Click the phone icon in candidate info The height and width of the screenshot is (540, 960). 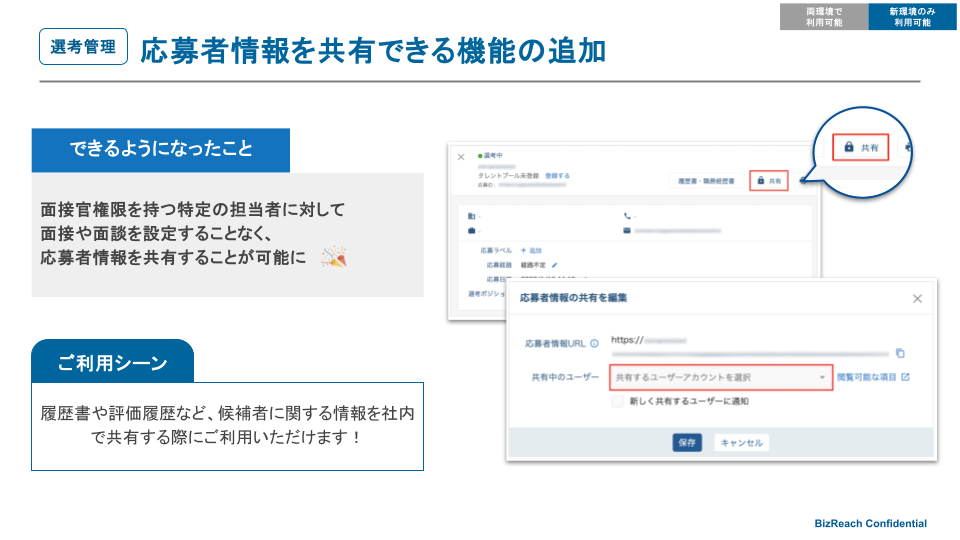pyautogui.click(x=627, y=216)
